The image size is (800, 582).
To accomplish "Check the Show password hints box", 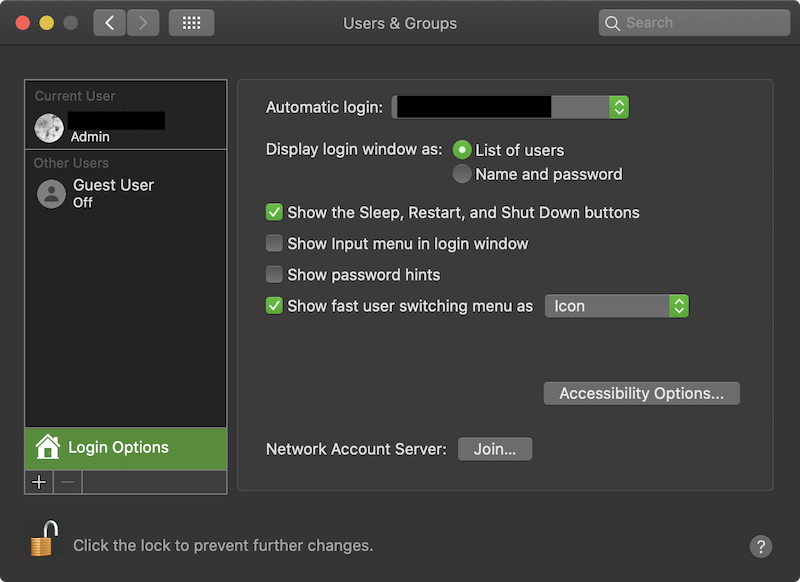I will (x=274, y=274).
